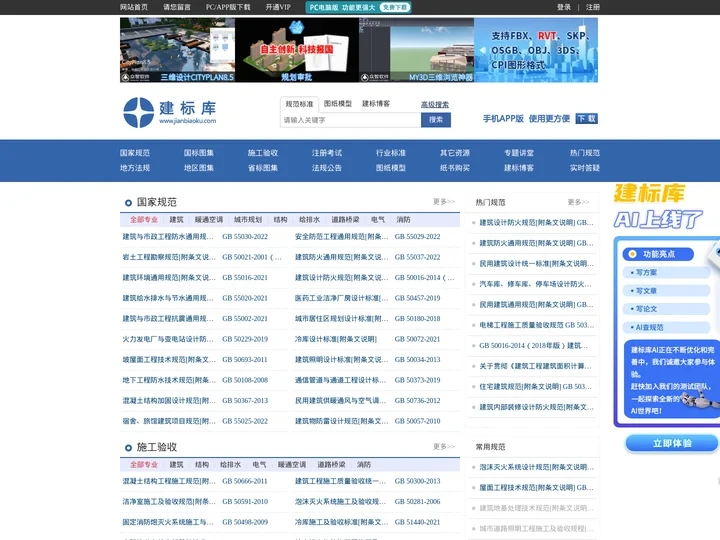Open 实时答疑 in navigation bar
The width and height of the screenshot is (720, 540).
click(585, 168)
